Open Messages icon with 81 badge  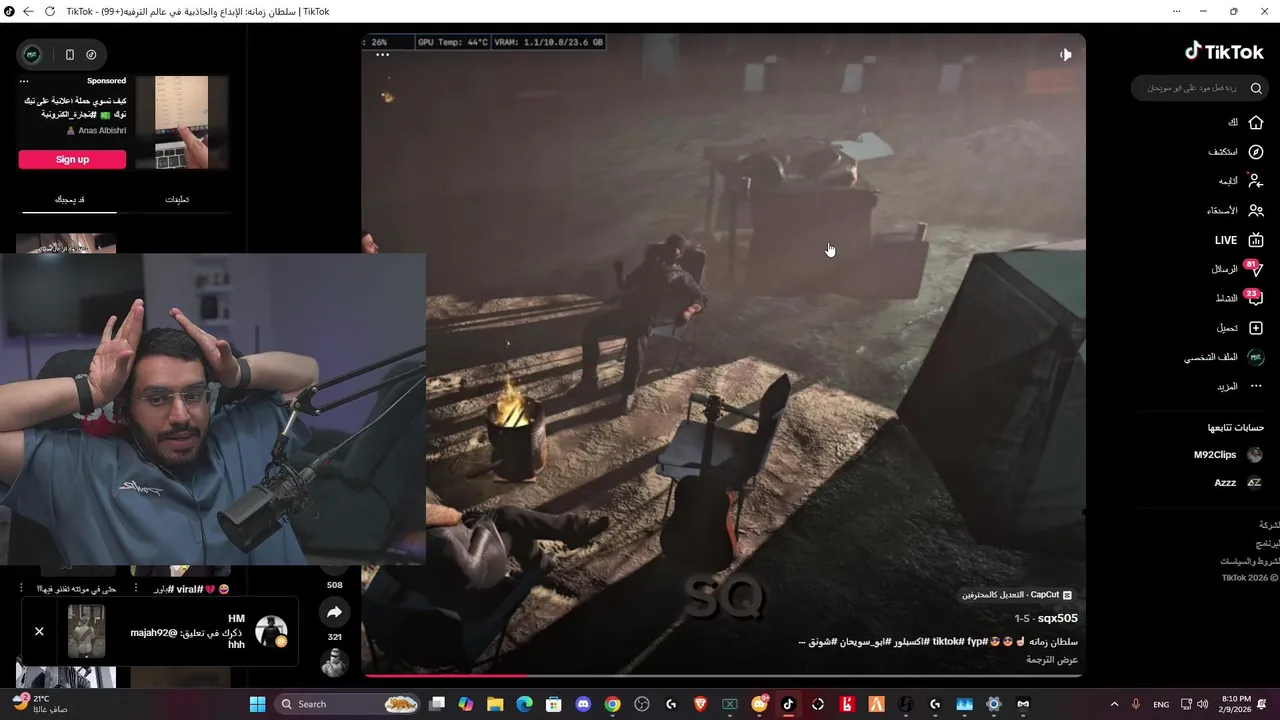tap(1255, 269)
